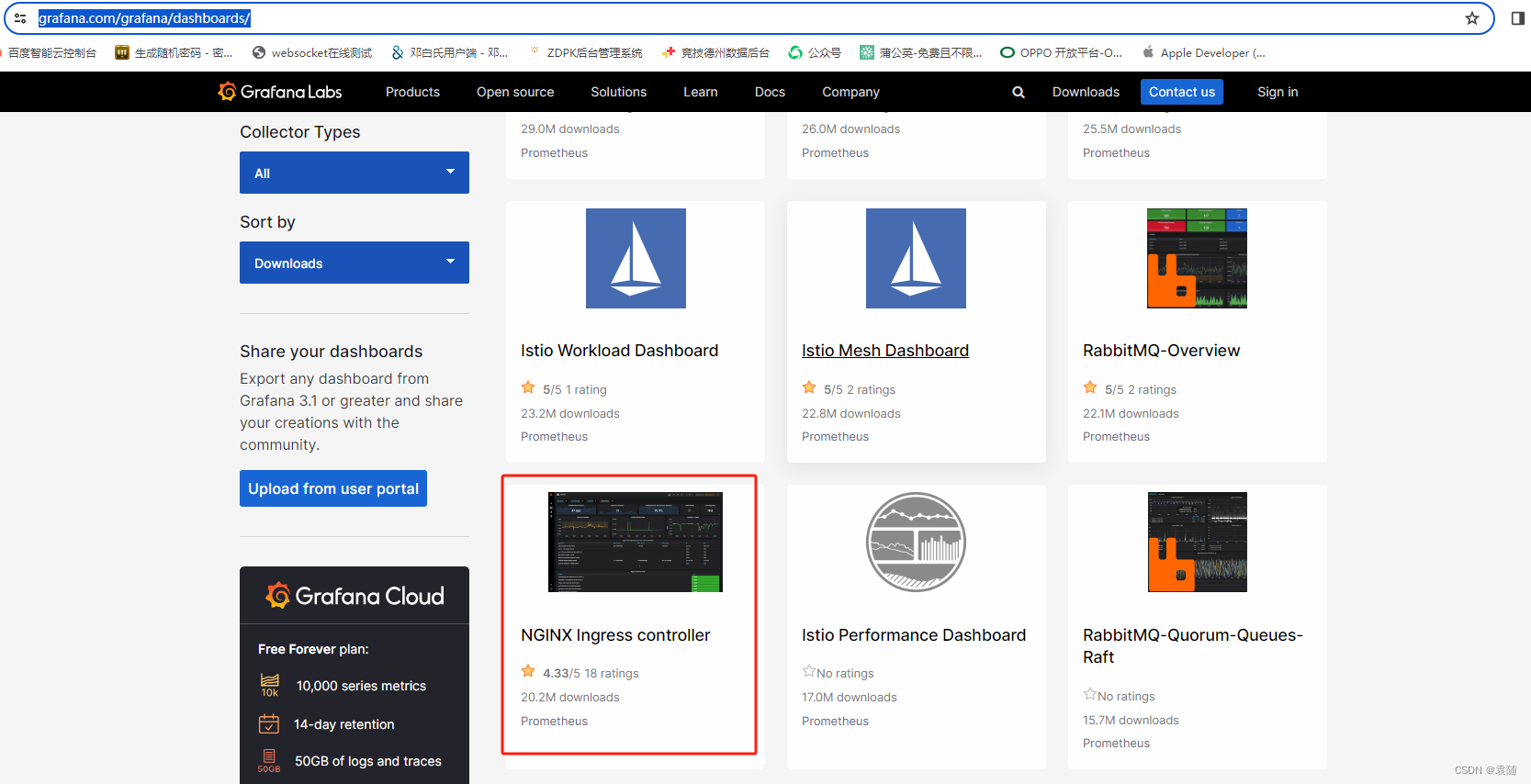The width and height of the screenshot is (1531, 784).
Task: Open RabbitMQ-Quorum-Queues-Raft thumbnail
Action: coord(1197,542)
